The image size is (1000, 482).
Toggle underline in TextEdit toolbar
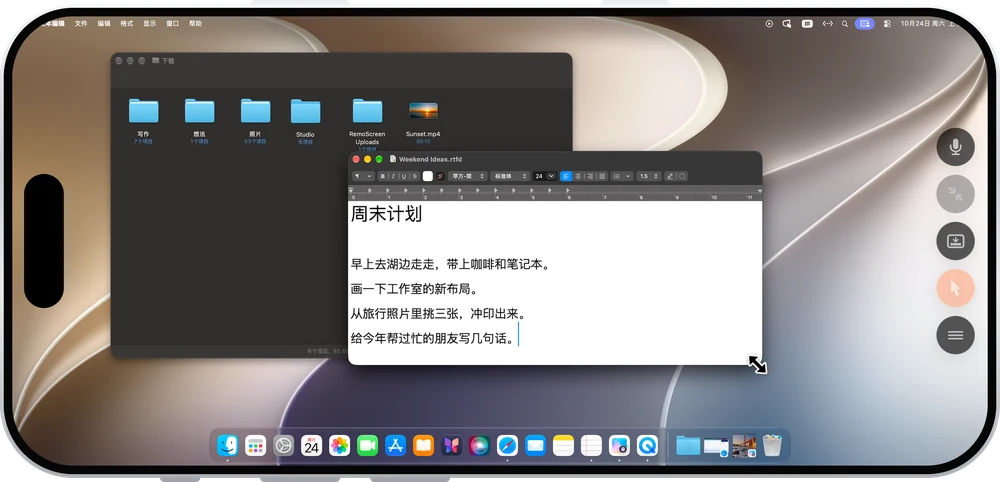[x=404, y=176]
